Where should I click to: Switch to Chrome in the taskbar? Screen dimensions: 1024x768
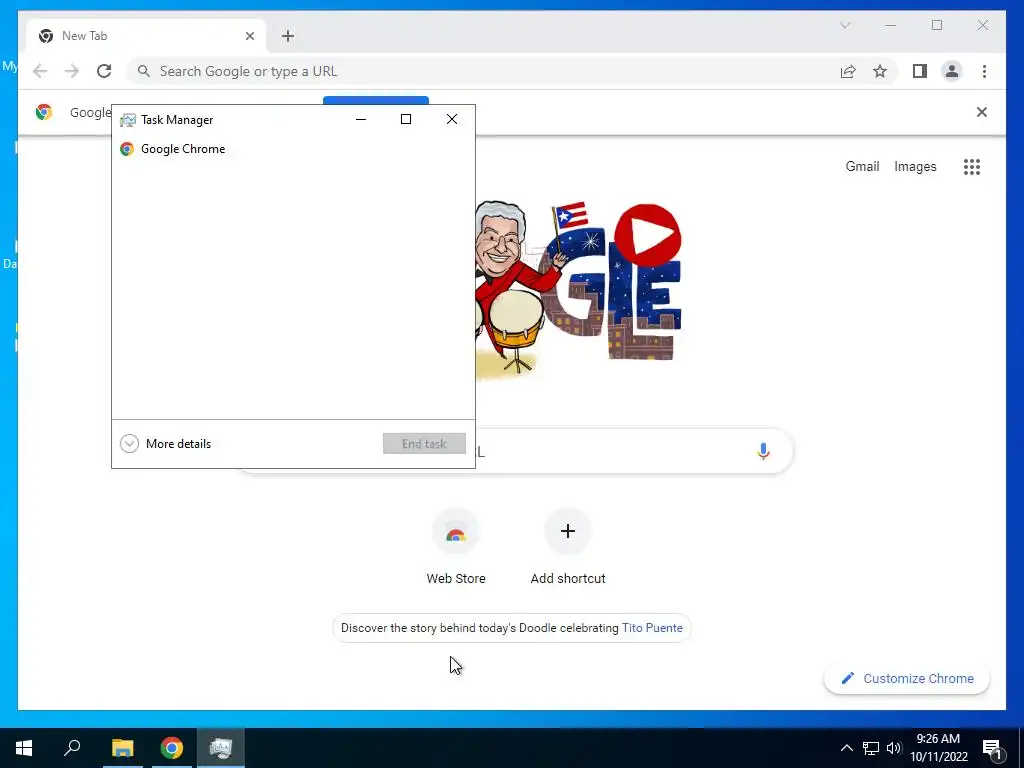click(x=172, y=748)
